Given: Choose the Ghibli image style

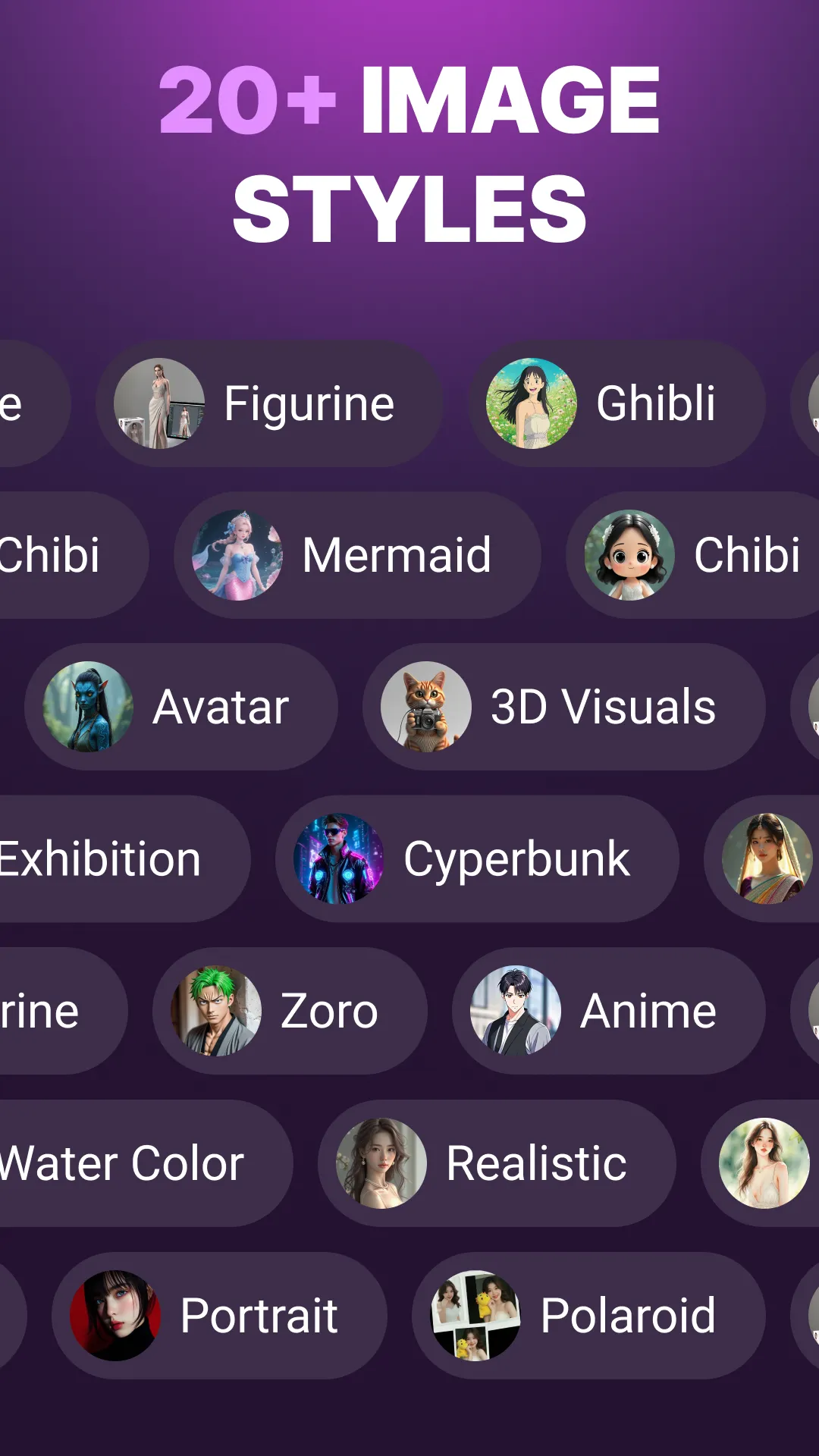Looking at the screenshot, I should pyautogui.click(x=617, y=403).
